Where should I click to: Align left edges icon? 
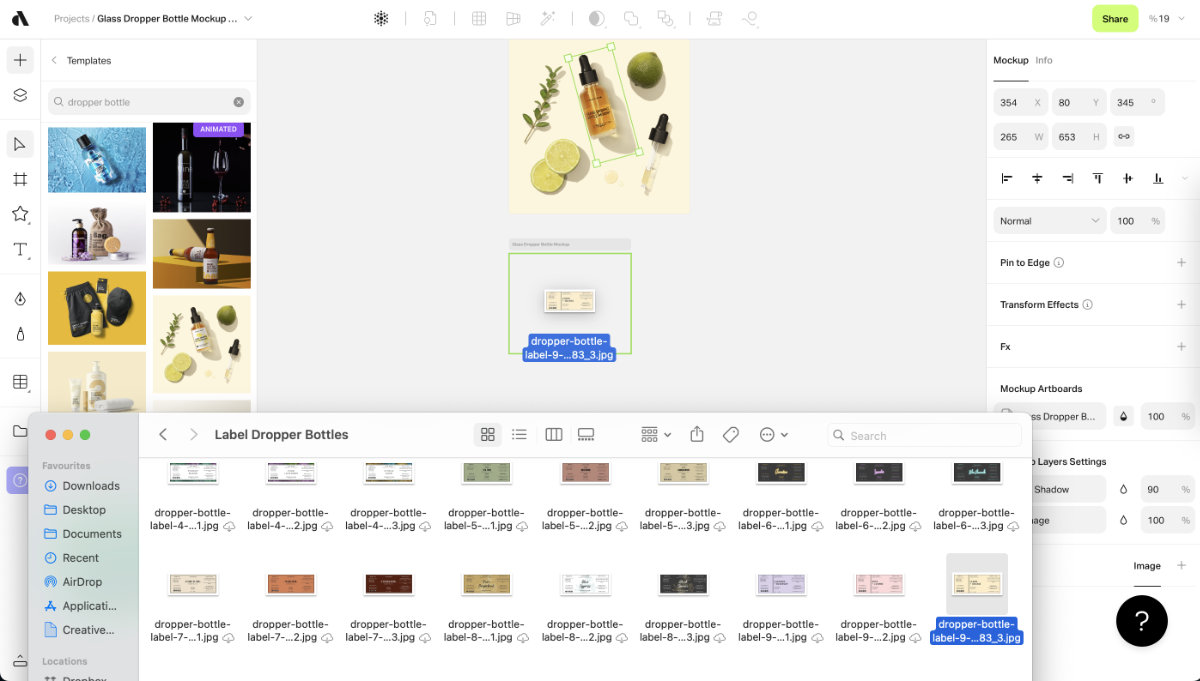pos(1007,178)
